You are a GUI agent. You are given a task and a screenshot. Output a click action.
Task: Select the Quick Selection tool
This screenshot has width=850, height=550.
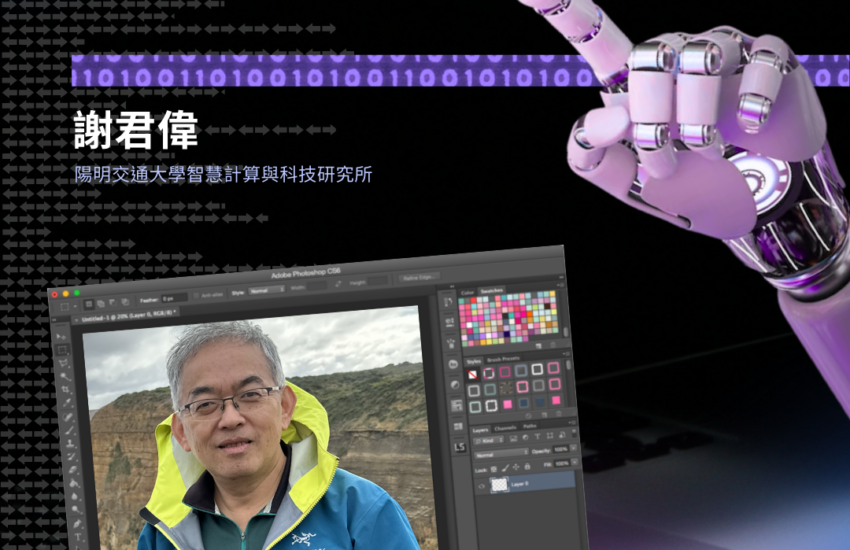[x=65, y=376]
